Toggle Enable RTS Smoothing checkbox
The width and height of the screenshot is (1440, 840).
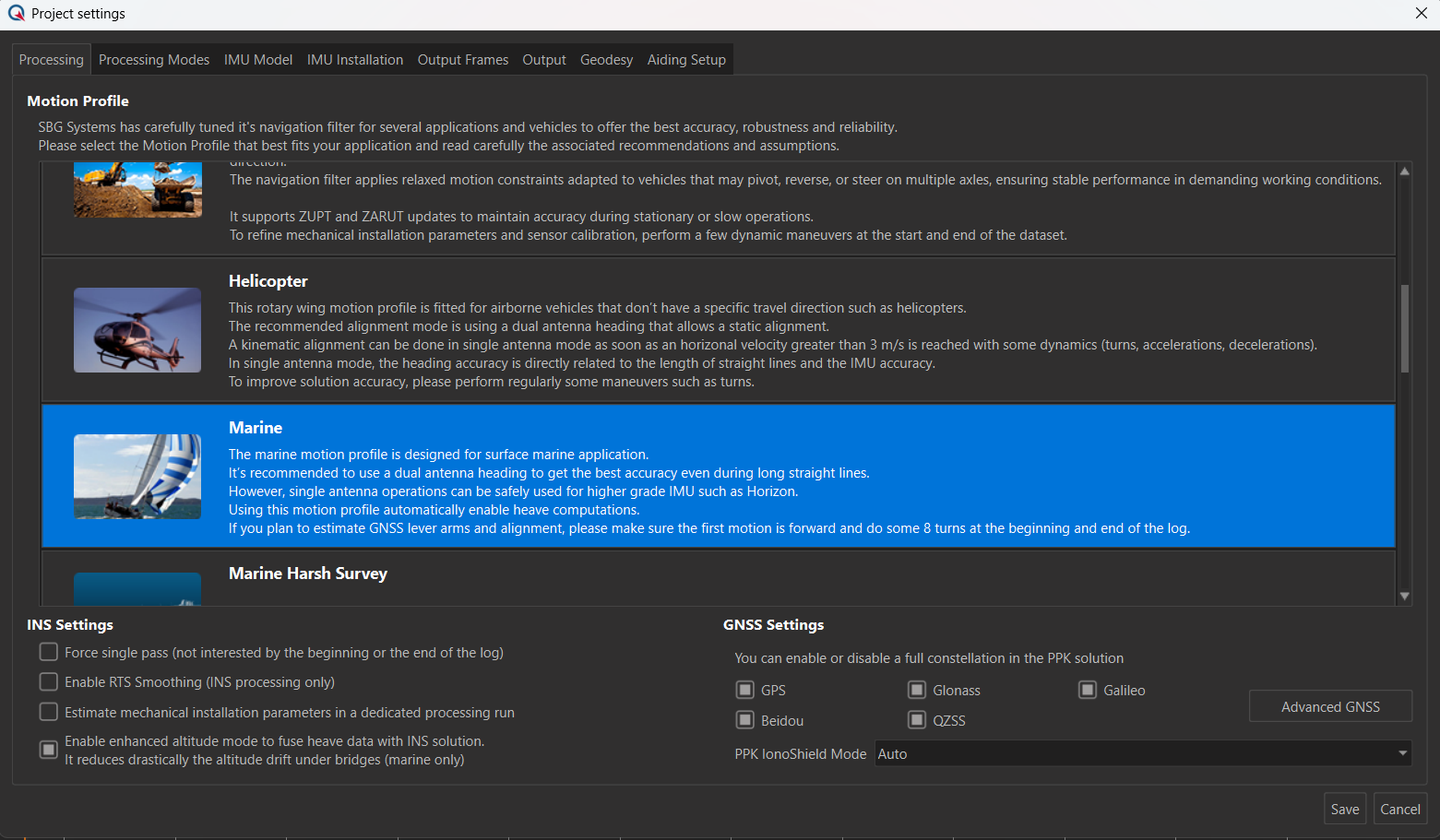click(x=49, y=682)
